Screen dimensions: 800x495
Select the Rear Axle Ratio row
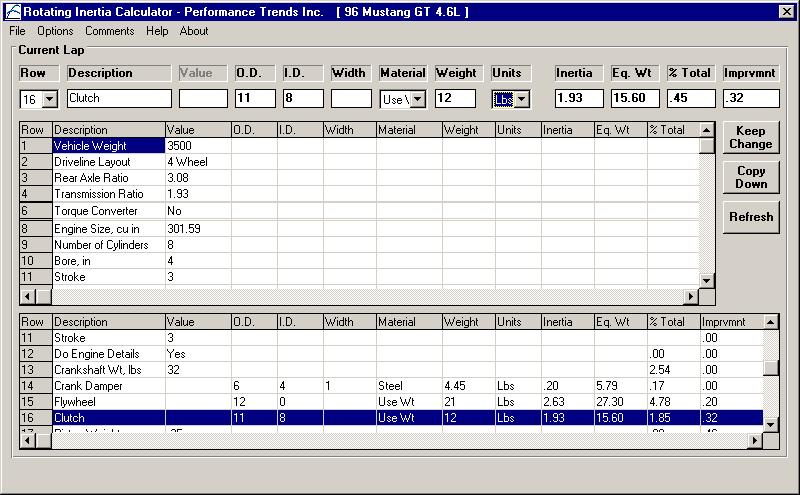click(x=359, y=178)
